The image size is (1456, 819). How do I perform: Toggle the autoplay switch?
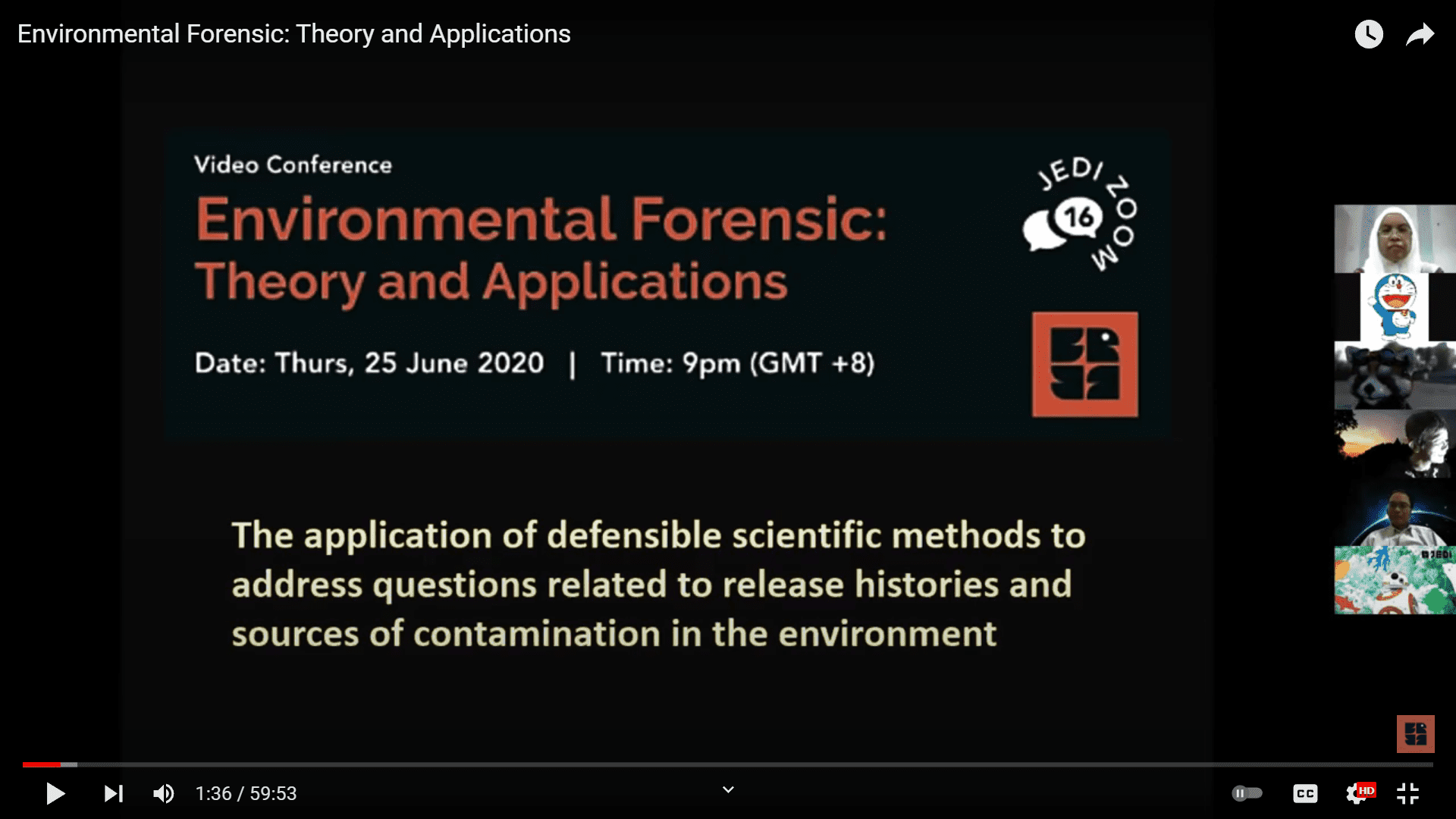(x=1247, y=793)
